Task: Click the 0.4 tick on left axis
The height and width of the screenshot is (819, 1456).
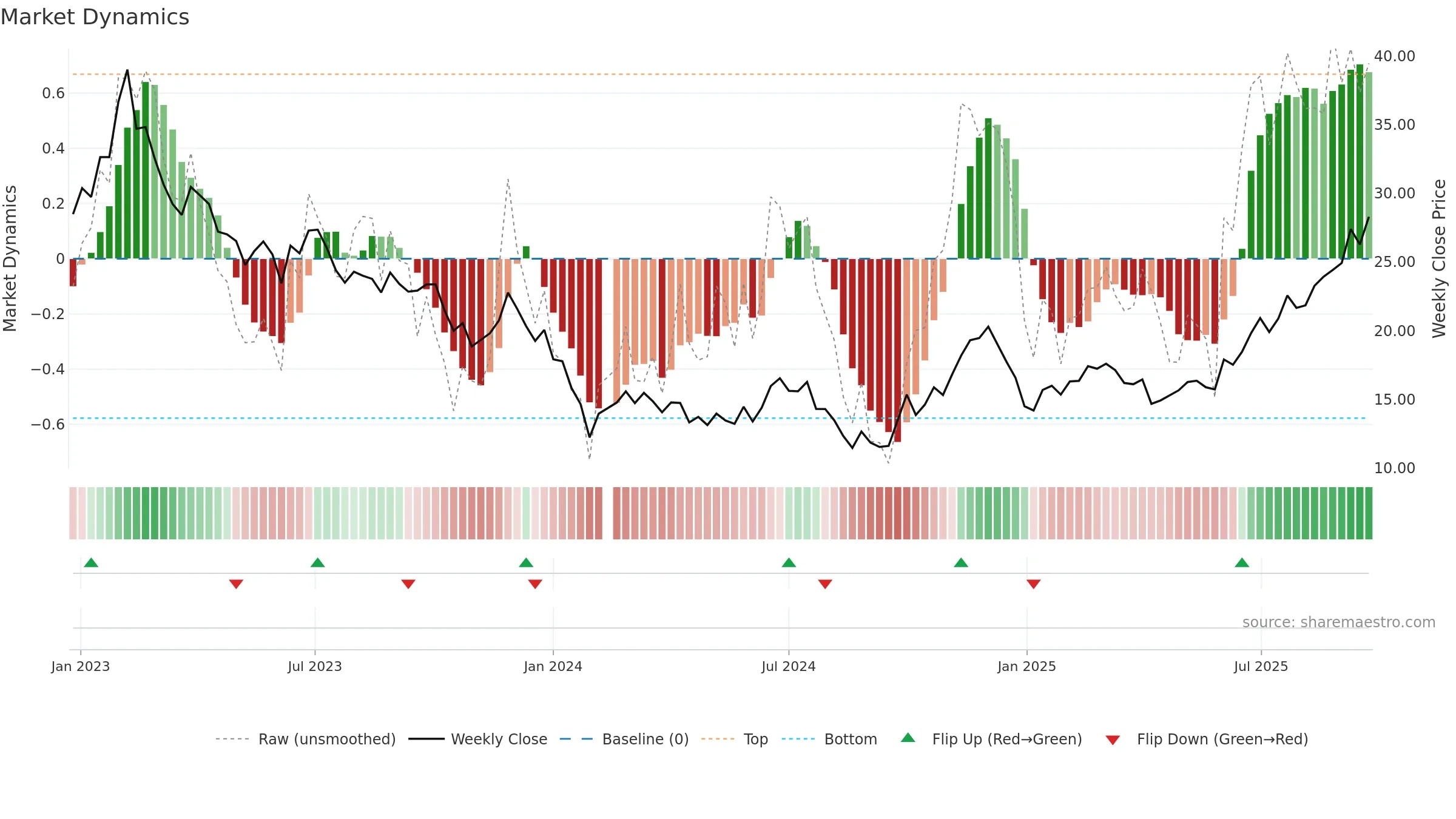Action: point(53,148)
